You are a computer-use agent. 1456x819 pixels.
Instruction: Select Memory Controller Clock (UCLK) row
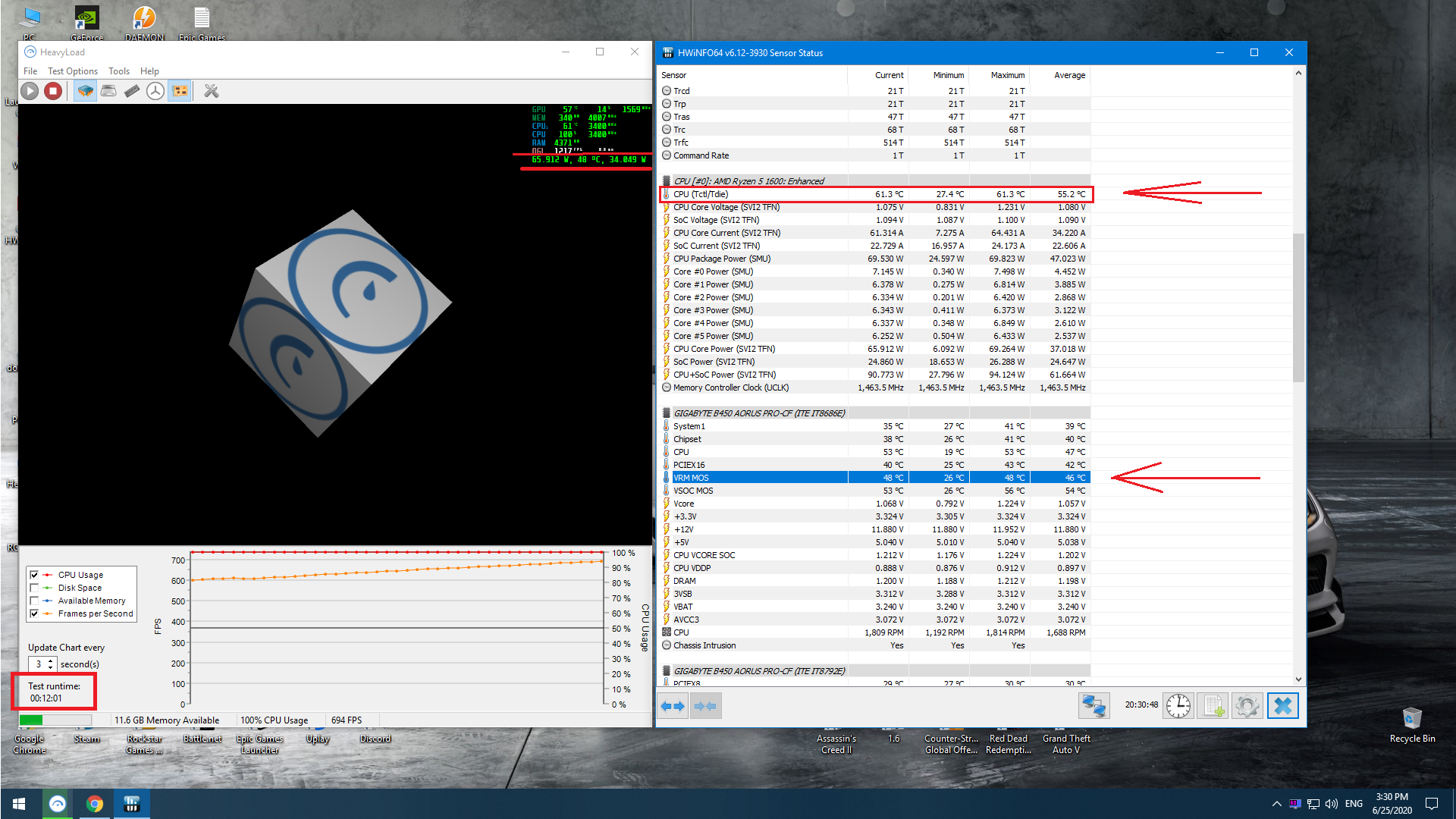coord(874,388)
